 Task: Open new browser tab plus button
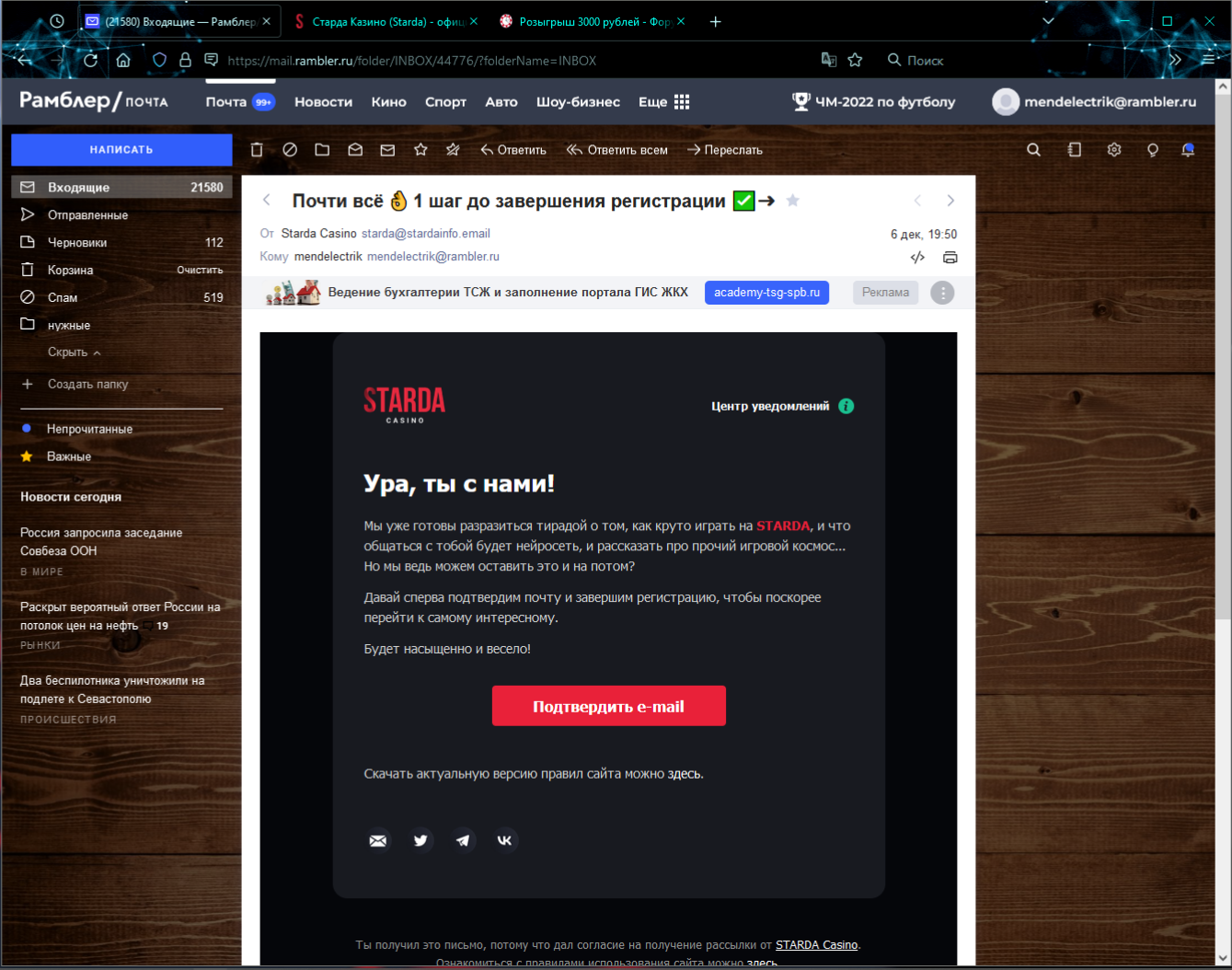tap(715, 21)
